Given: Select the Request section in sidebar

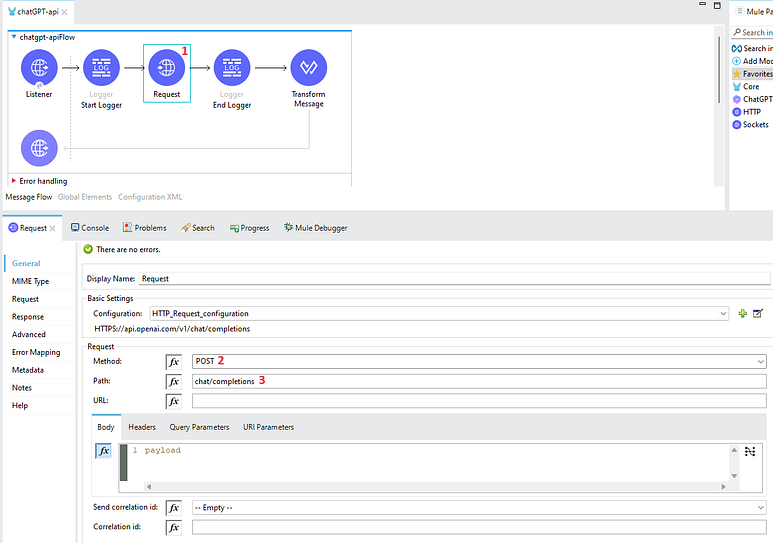Looking at the screenshot, I should tap(25, 299).
